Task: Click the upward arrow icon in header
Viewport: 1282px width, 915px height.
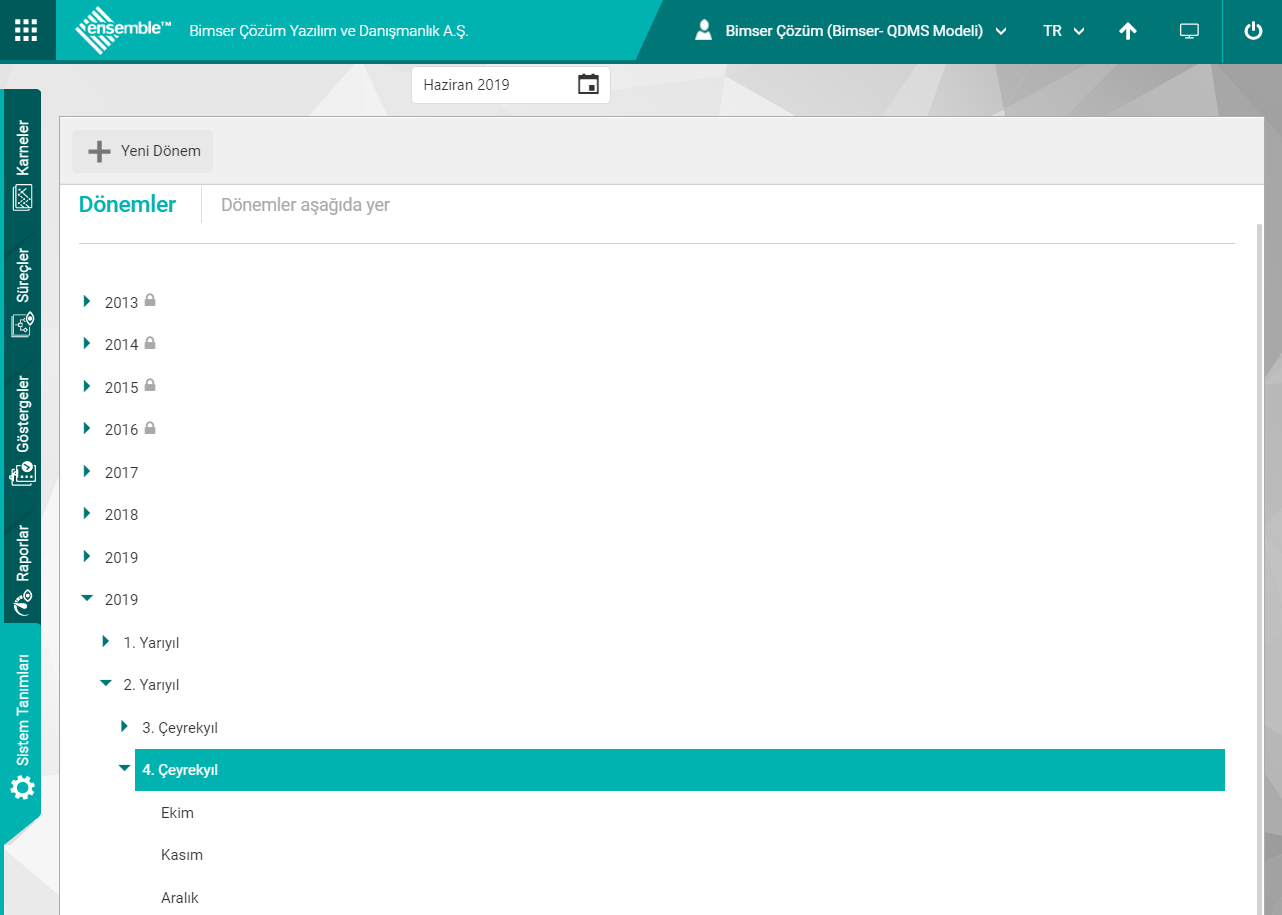Action: click(x=1128, y=31)
